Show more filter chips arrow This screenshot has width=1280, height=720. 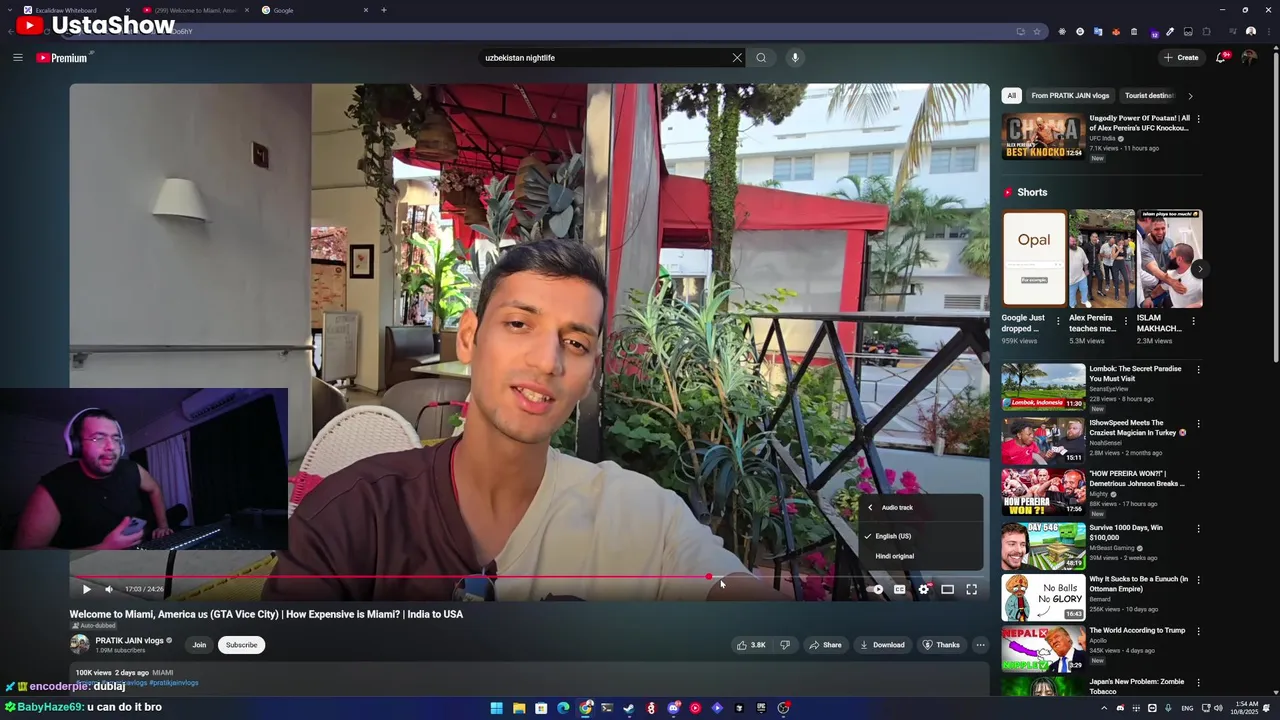(x=1190, y=96)
